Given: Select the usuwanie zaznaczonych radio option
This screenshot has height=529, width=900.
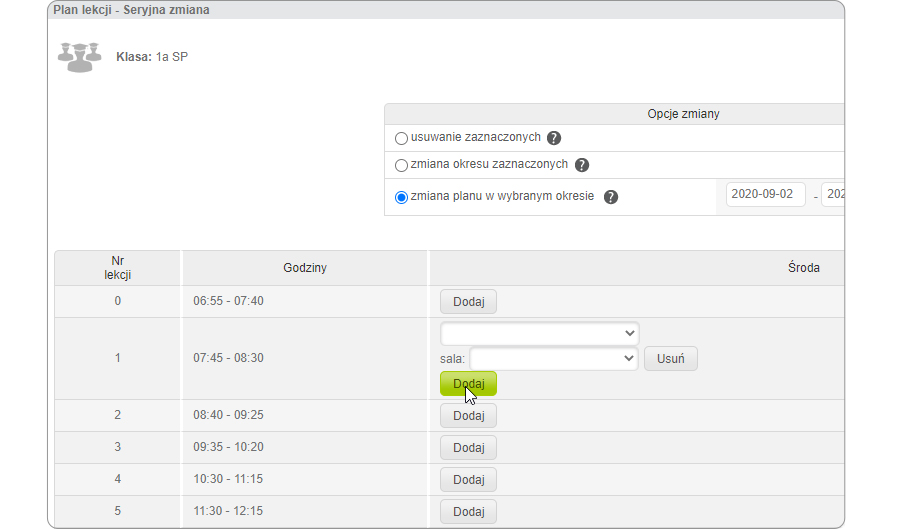Looking at the screenshot, I should coord(402,138).
